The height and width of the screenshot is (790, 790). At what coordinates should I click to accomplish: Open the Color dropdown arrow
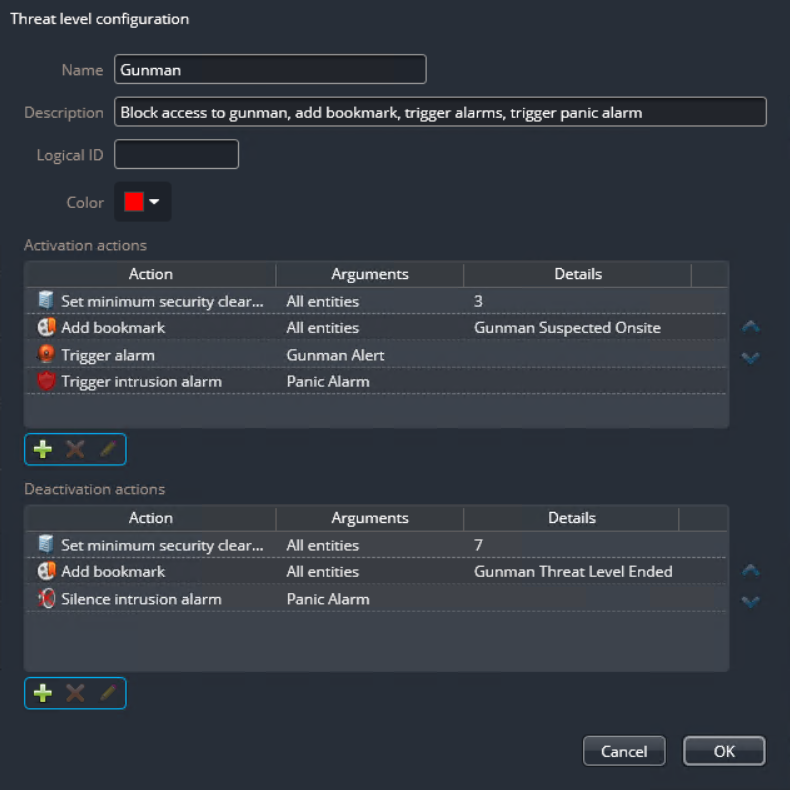[155, 202]
